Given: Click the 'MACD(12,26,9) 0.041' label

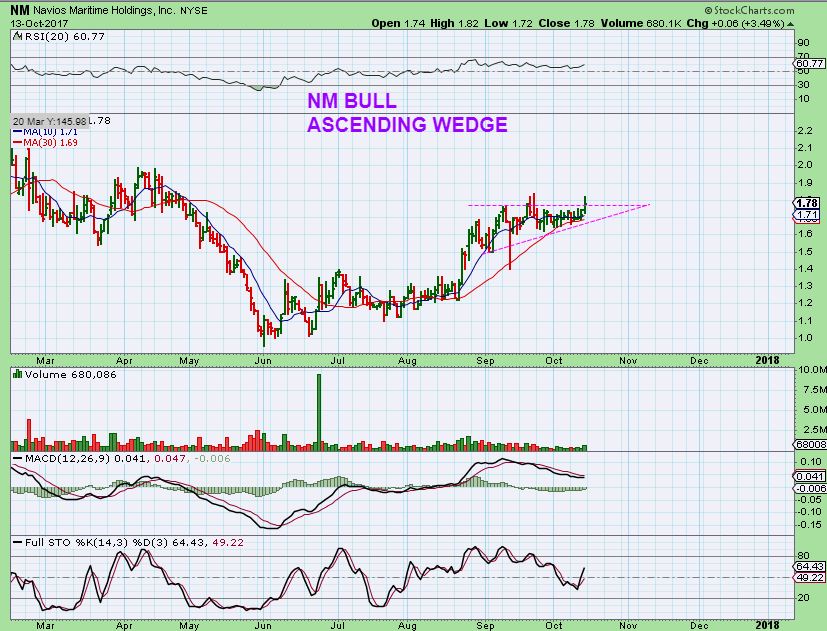Looking at the screenshot, I should click(87, 458).
